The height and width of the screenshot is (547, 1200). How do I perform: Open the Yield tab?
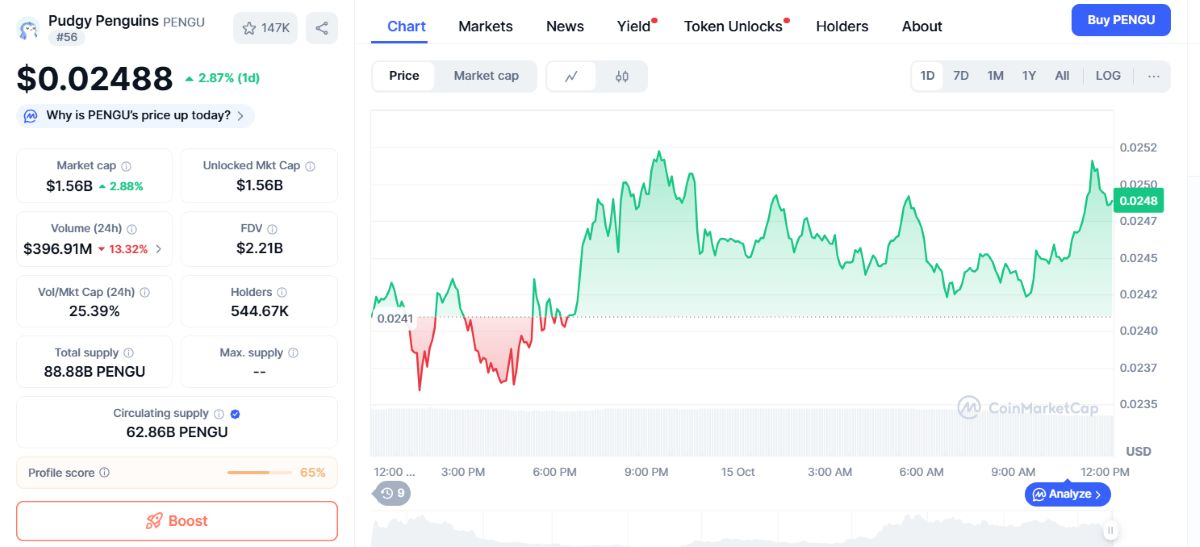(x=634, y=26)
